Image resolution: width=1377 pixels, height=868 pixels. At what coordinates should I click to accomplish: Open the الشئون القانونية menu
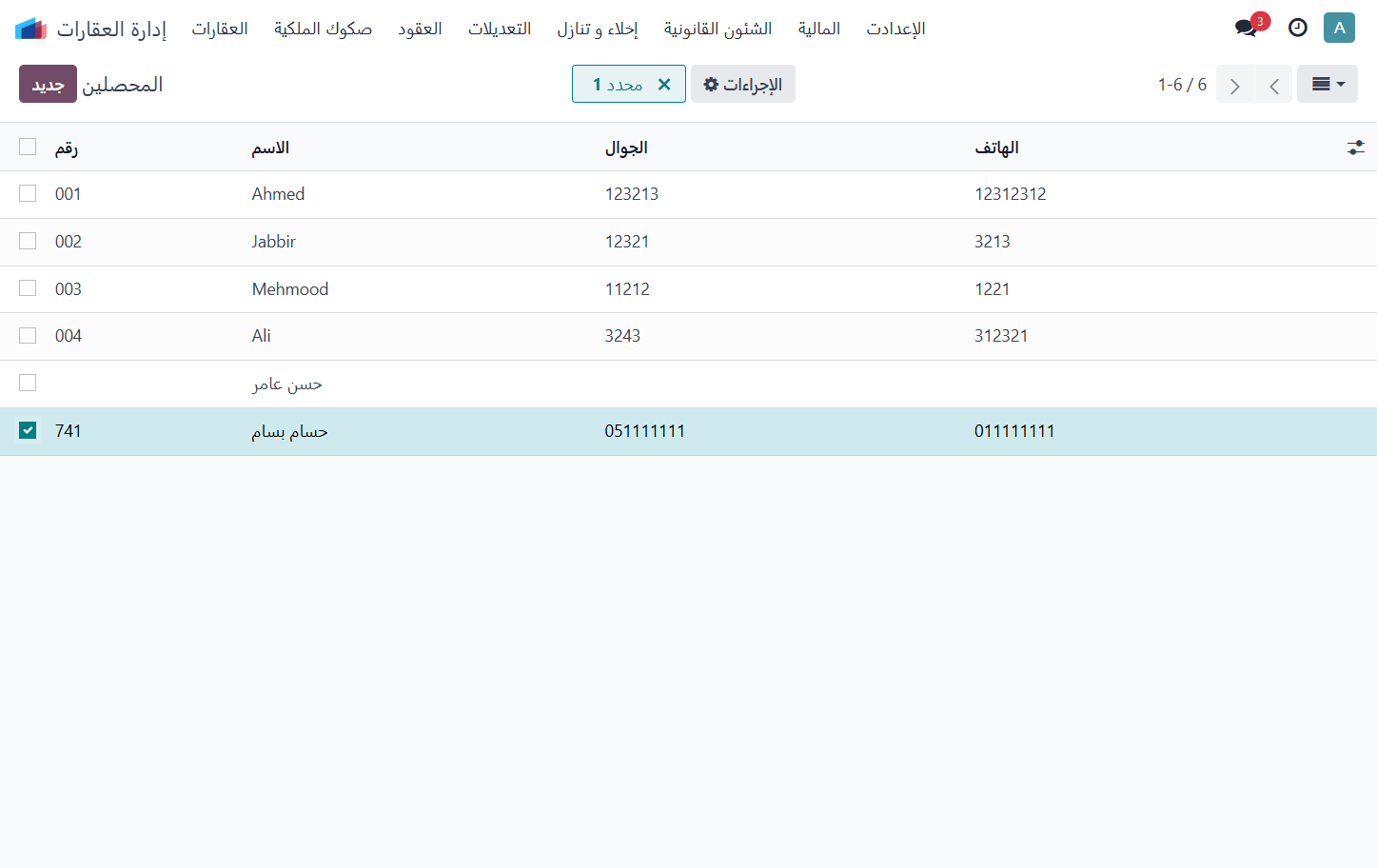pyautogui.click(x=718, y=29)
